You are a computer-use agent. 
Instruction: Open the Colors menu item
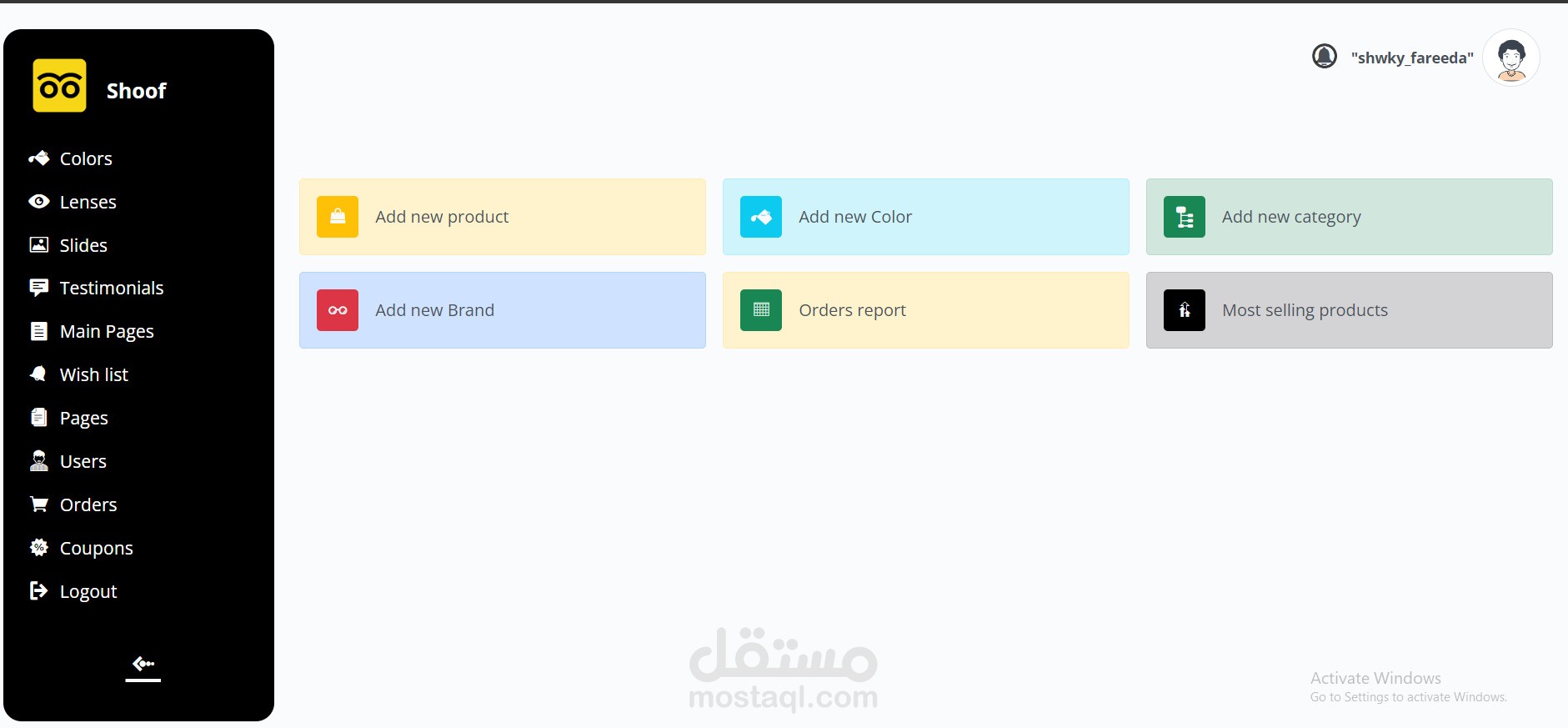pyautogui.click(x=86, y=158)
